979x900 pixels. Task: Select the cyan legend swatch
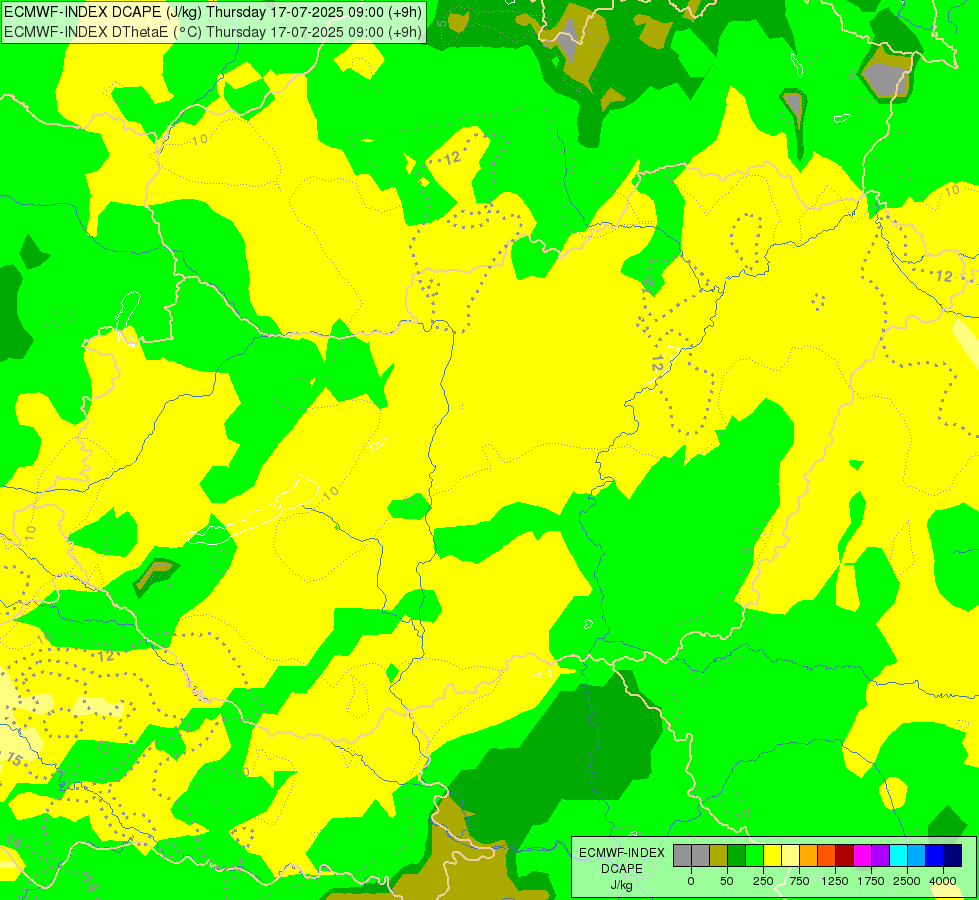[x=899, y=856]
